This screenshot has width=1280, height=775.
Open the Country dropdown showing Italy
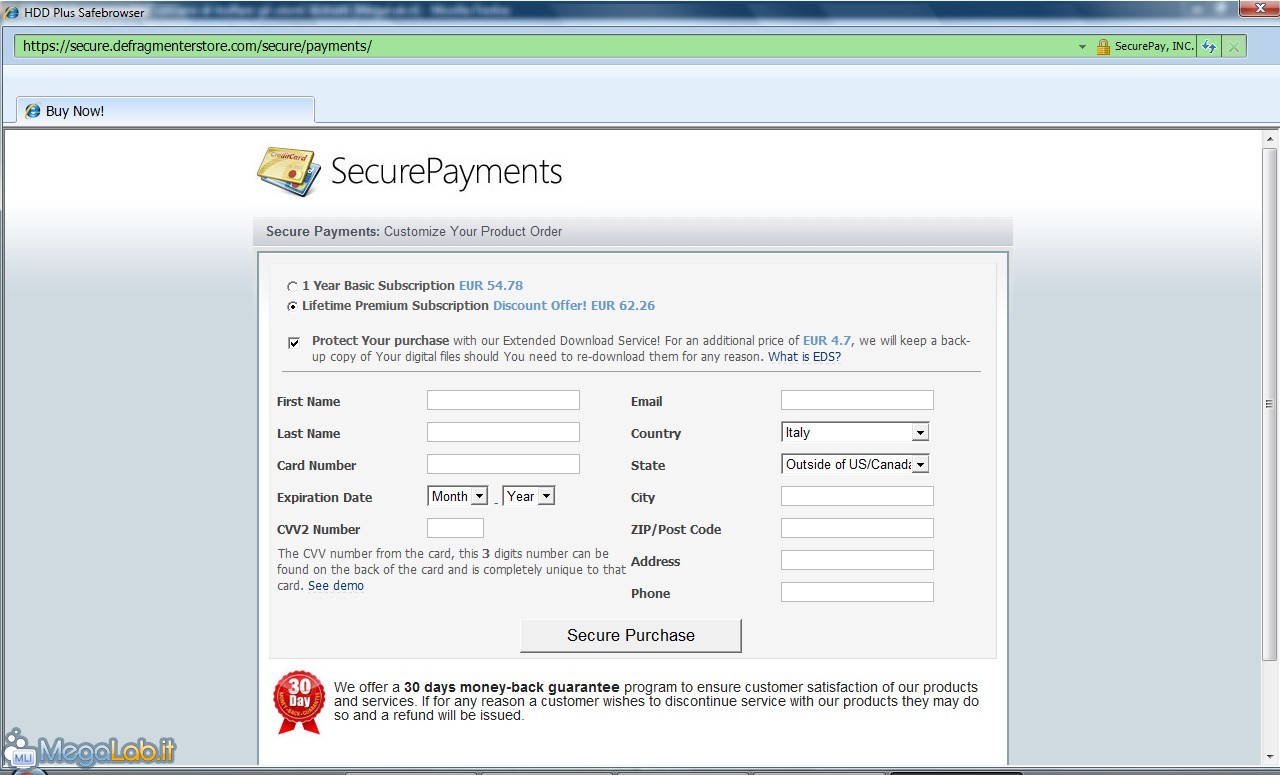coord(855,432)
